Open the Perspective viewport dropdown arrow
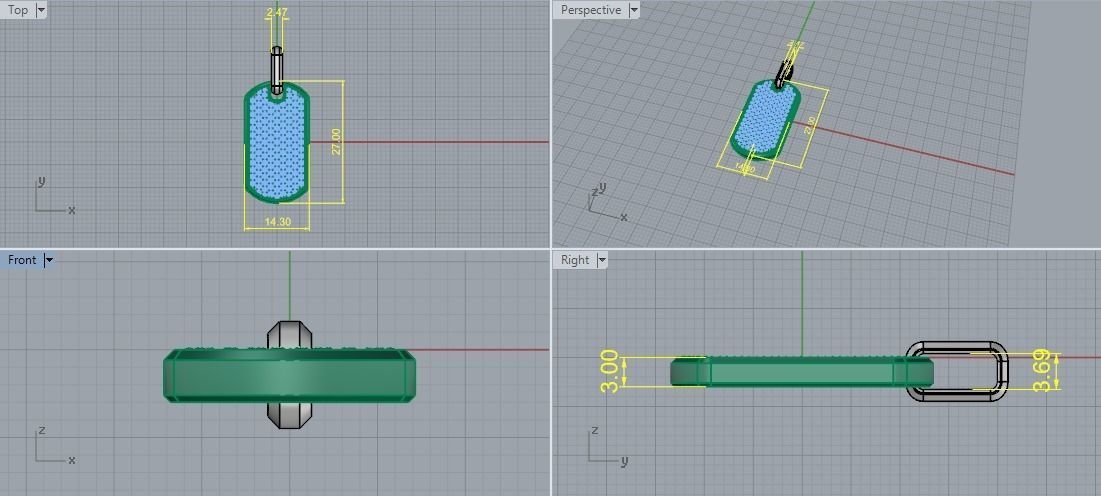Image resolution: width=1101 pixels, height=496 pixels. pyautogui.click(x=634, y=10)
